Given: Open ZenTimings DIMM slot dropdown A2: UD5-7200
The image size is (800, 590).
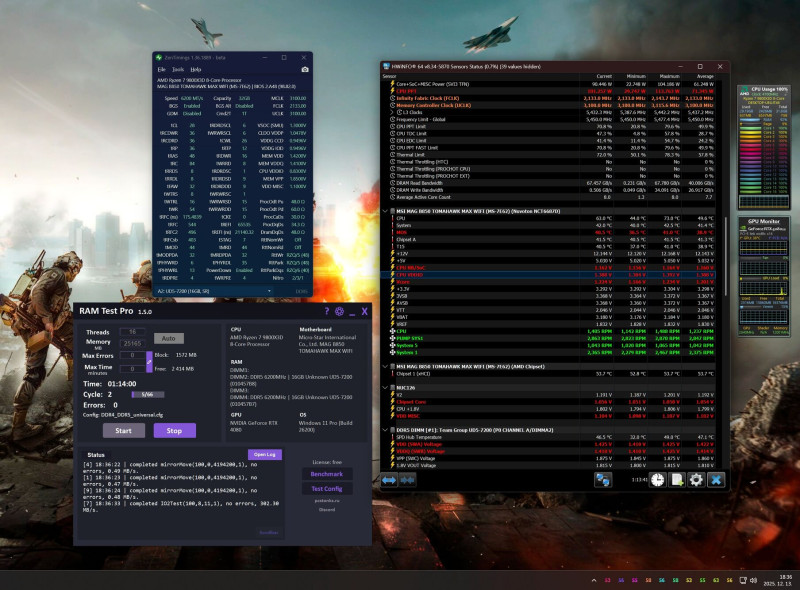Looking at the screenshot, I should 214,291.
